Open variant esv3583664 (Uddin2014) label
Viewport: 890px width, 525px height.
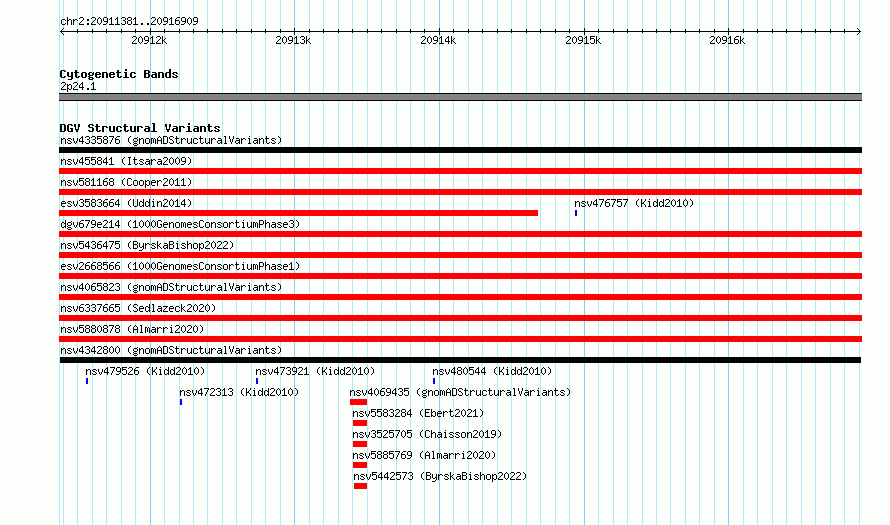pos(126,203)
